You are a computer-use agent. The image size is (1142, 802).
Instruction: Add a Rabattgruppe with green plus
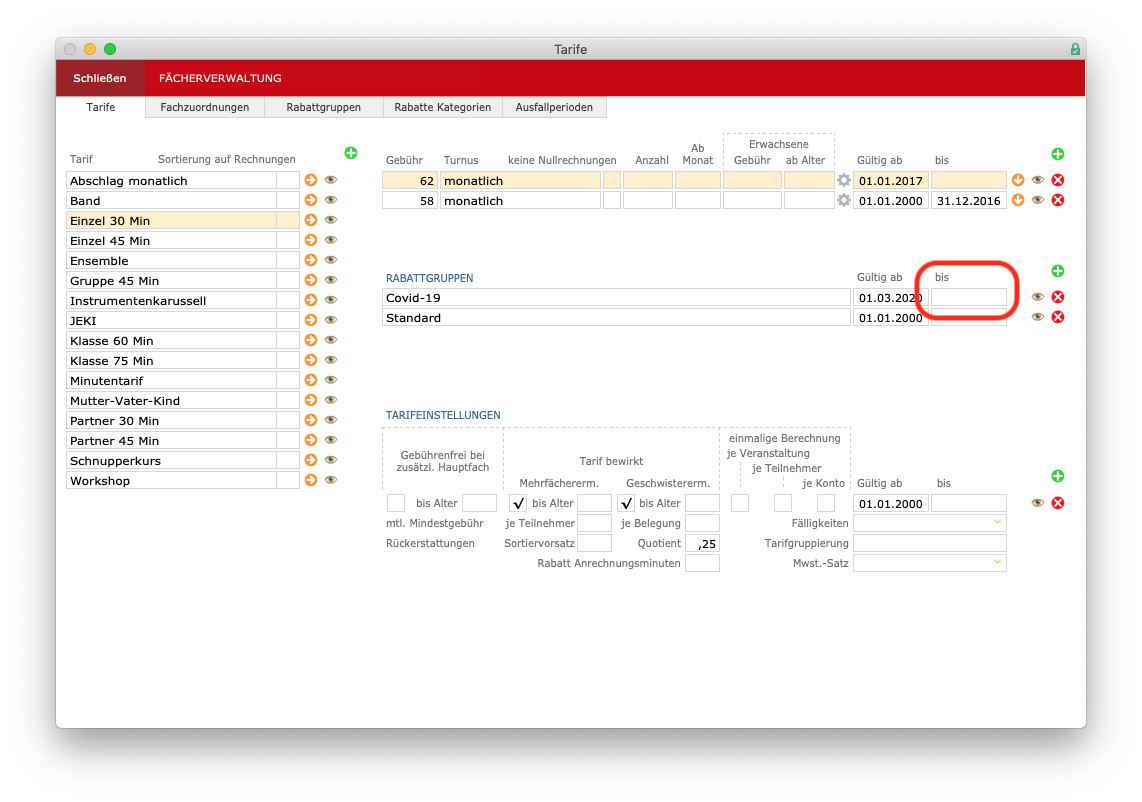pyautogui.click(x=1058, y=271)
